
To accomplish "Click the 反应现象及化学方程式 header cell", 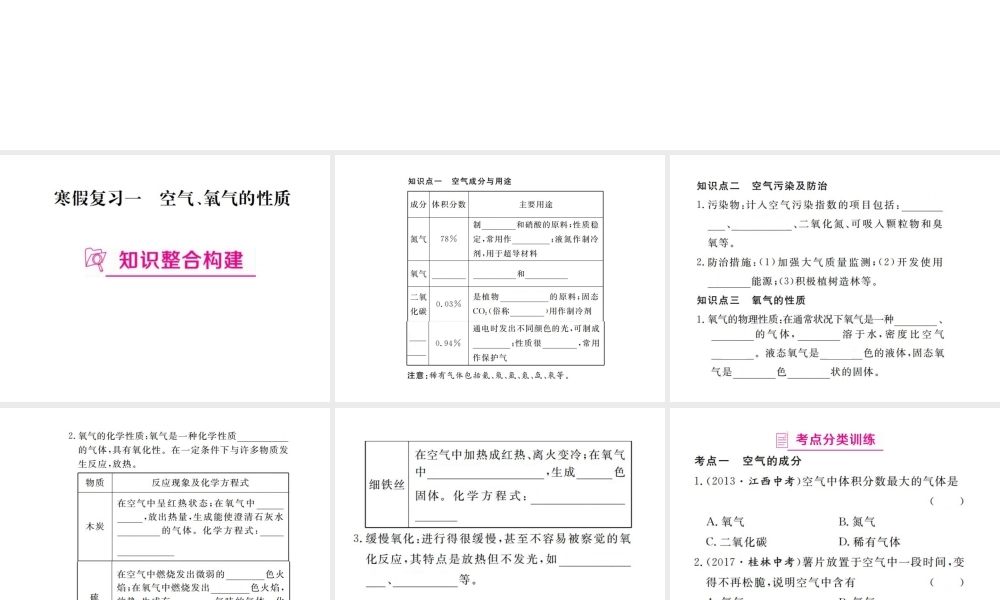I will (200, 483).
